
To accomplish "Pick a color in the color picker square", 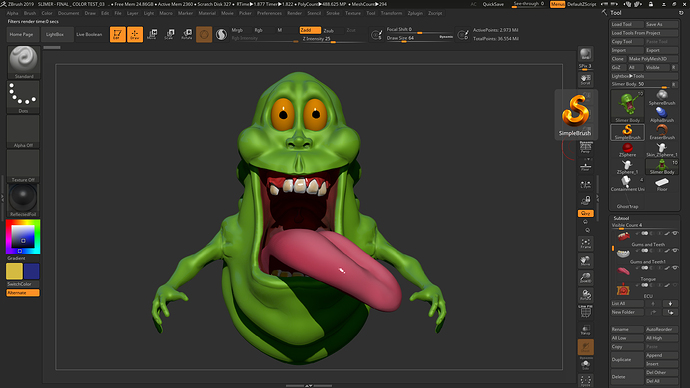I will (22, 236).
